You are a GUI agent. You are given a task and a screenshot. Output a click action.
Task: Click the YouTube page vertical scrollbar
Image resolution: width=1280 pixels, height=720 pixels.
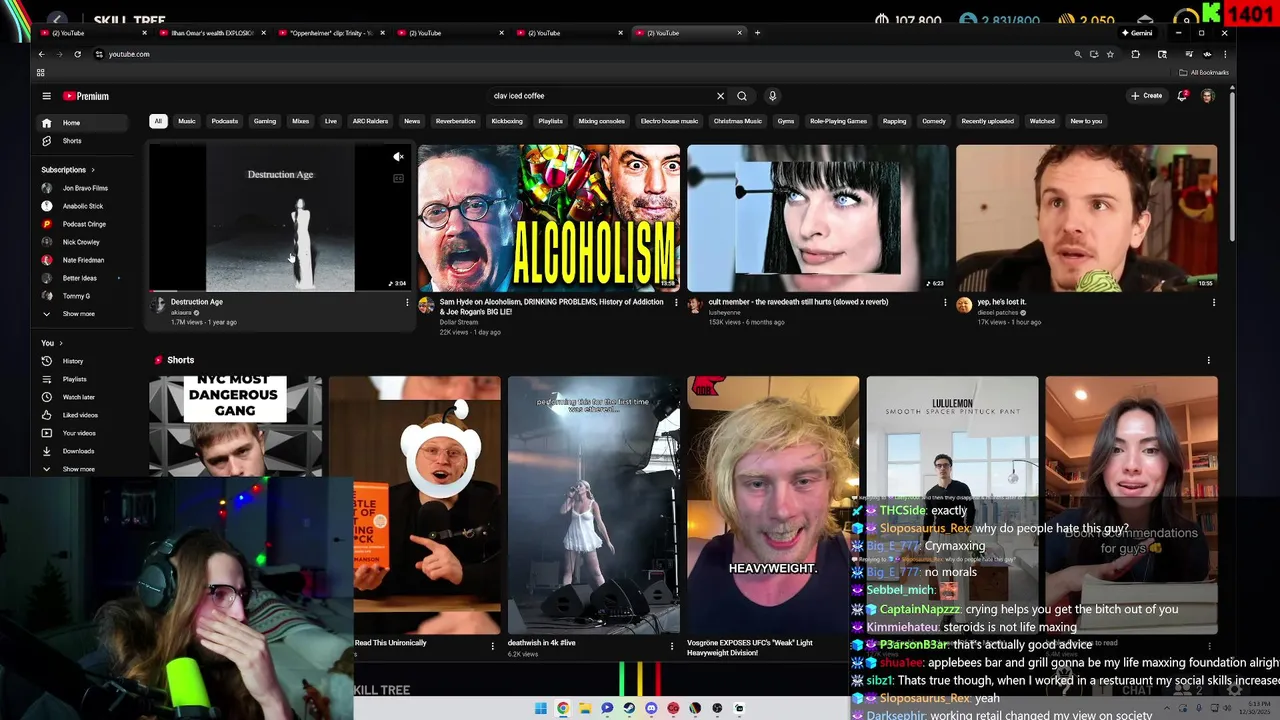(x=1232, y=165)
